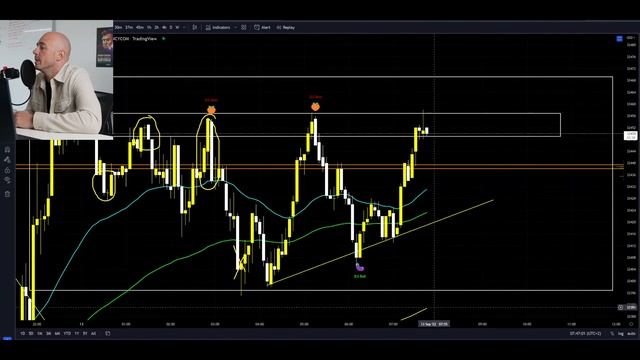Image resolution: width=640 pixels, height=360 pixels.
Task: Click the second orange sell signal marker
Action: click(315, 107)
